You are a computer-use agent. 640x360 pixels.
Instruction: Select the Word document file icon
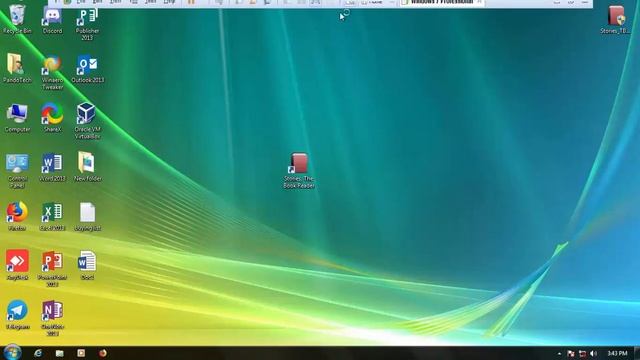(87, 265)
